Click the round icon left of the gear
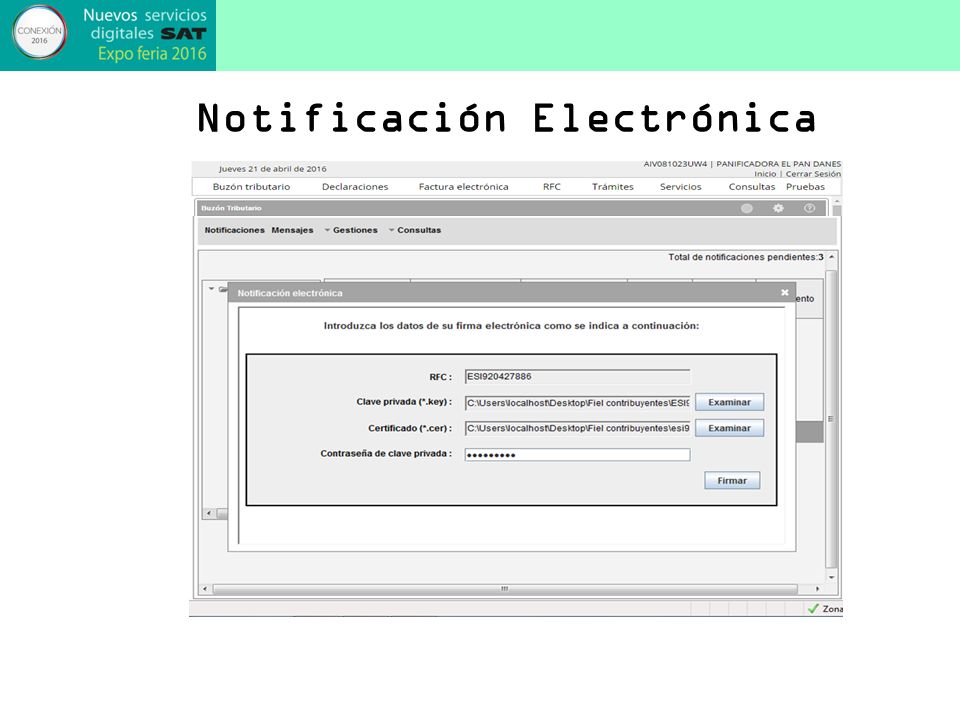The width and height of the screenshot is (960, 720). 747,208
